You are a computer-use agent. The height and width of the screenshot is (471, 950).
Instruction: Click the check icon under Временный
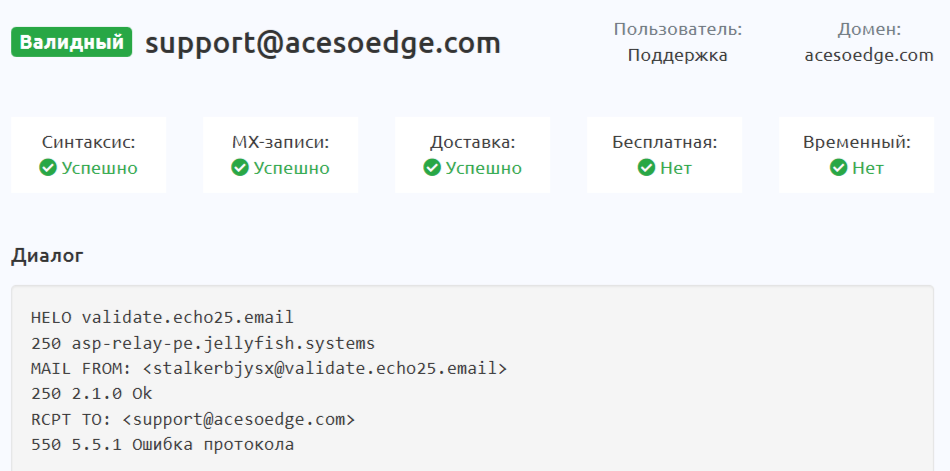(x=838, y=168)
